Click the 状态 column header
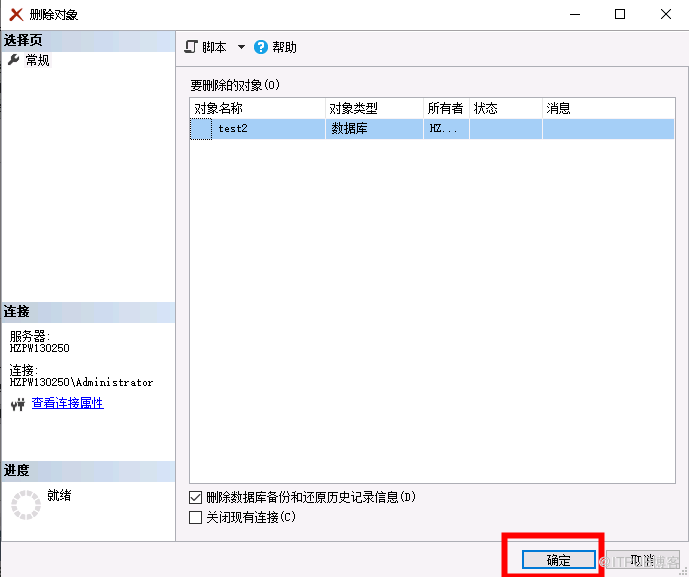Image resolution: width=689 pixels, height=577 pixels. click(x=506, y=108)
